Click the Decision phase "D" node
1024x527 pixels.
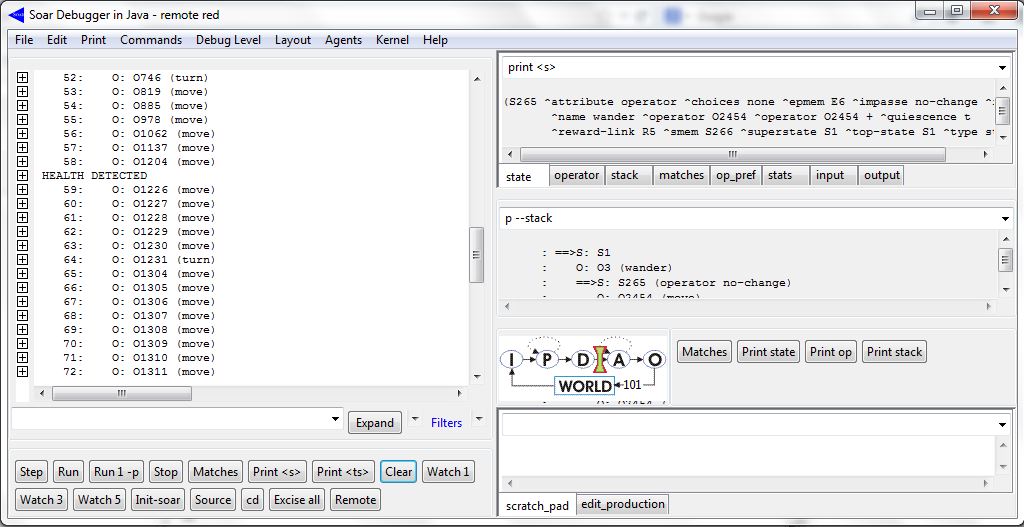tap(583, 360)
